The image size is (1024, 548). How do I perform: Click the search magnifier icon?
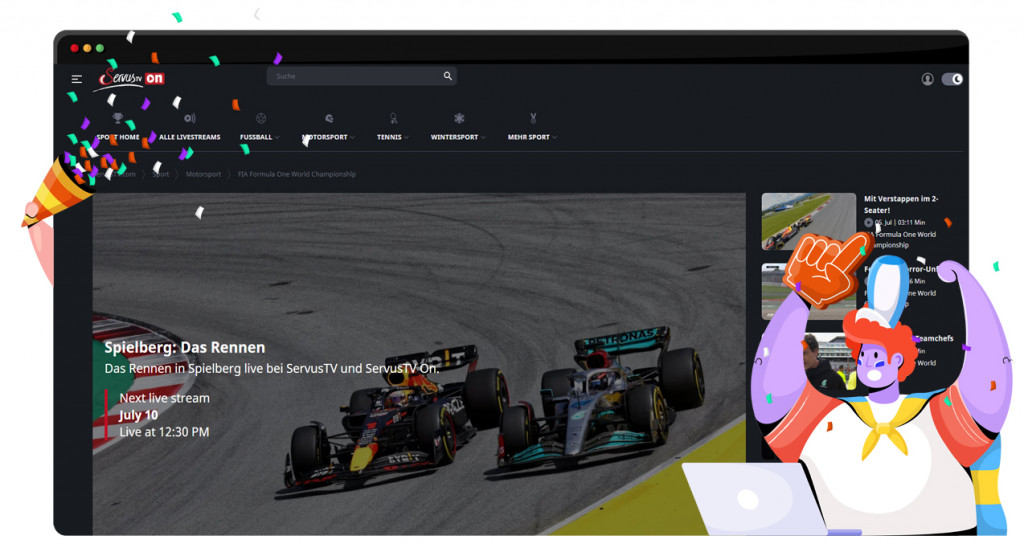tap(447, 76)
